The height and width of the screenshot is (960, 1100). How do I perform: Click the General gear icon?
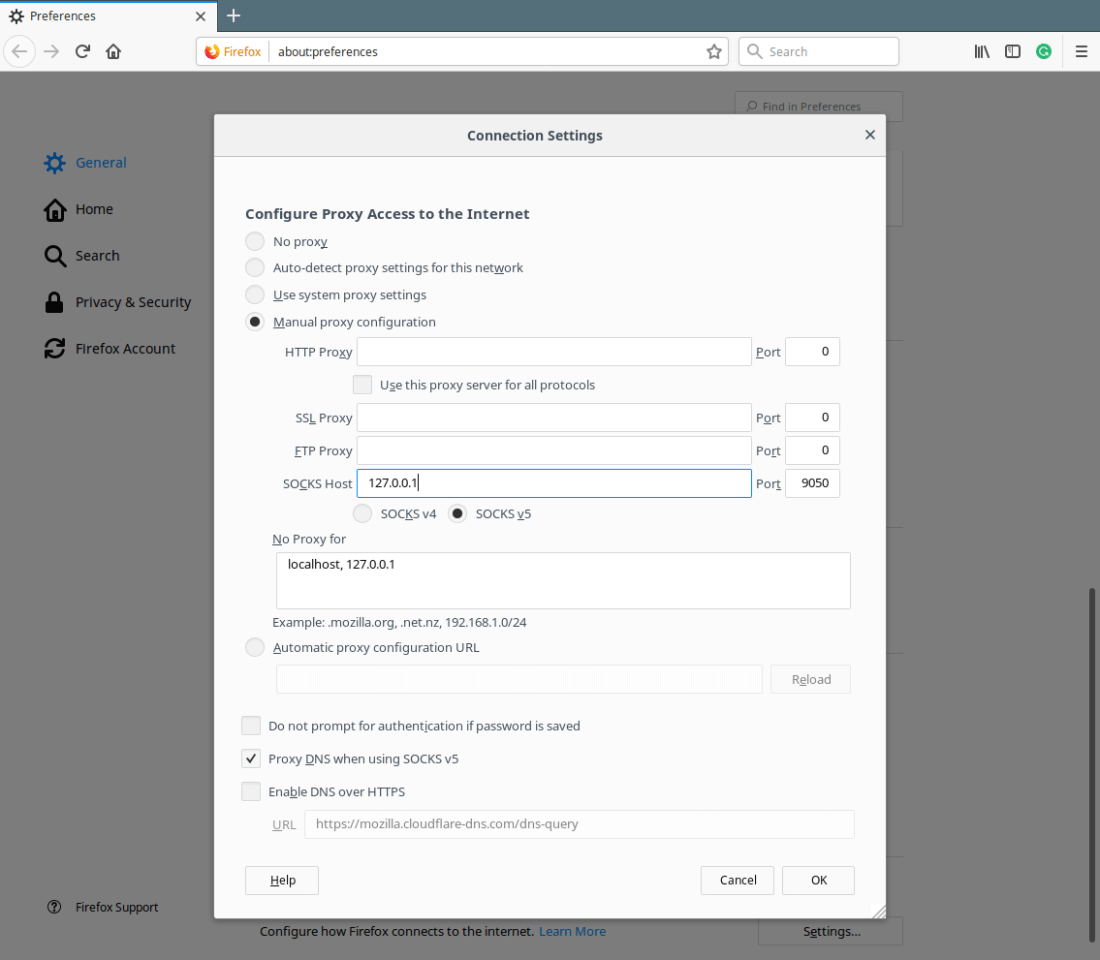[55, 163]
